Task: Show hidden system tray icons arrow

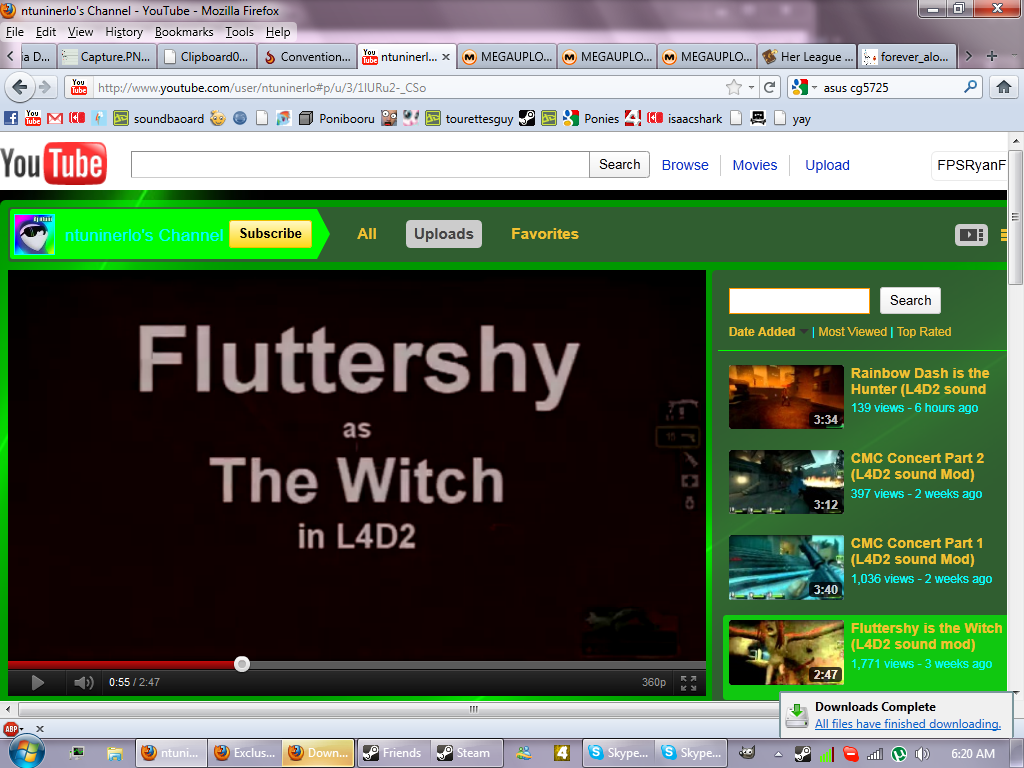Action: point(778,754)
